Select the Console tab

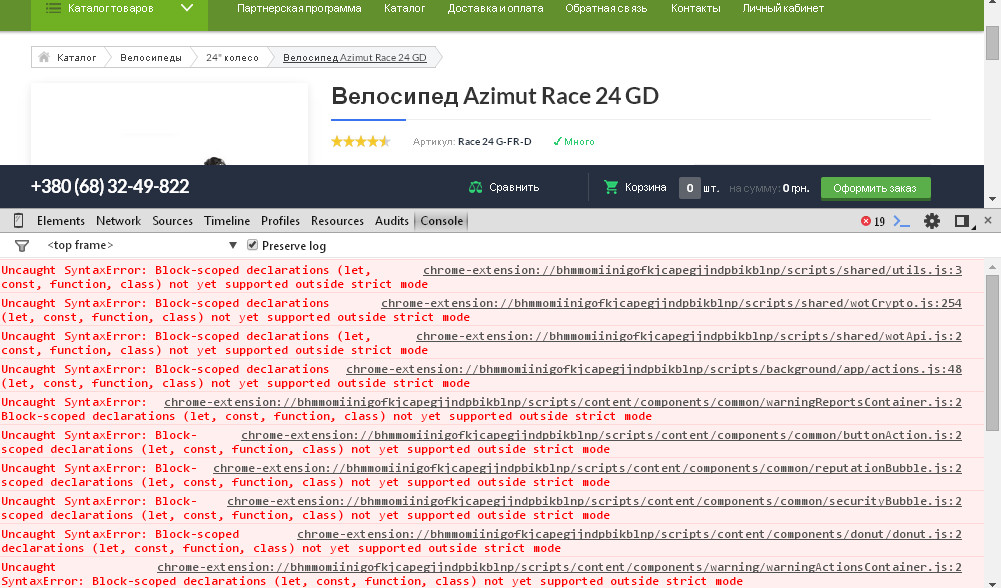[441, 221]
